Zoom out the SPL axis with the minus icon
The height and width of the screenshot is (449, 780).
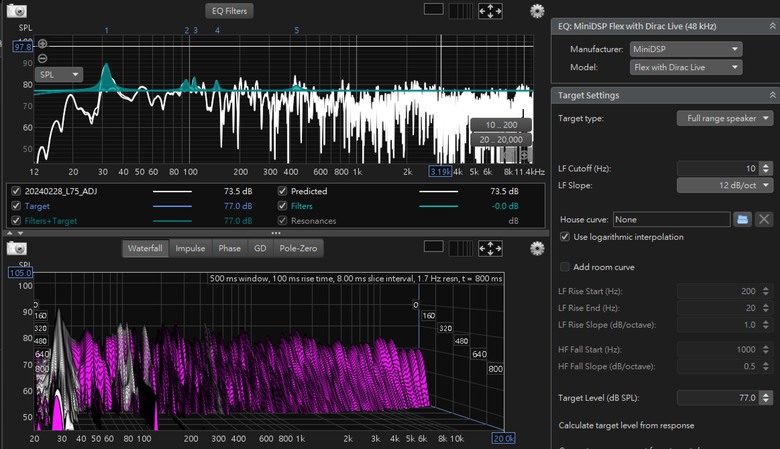pyautogui.click(x=43, y=58)
